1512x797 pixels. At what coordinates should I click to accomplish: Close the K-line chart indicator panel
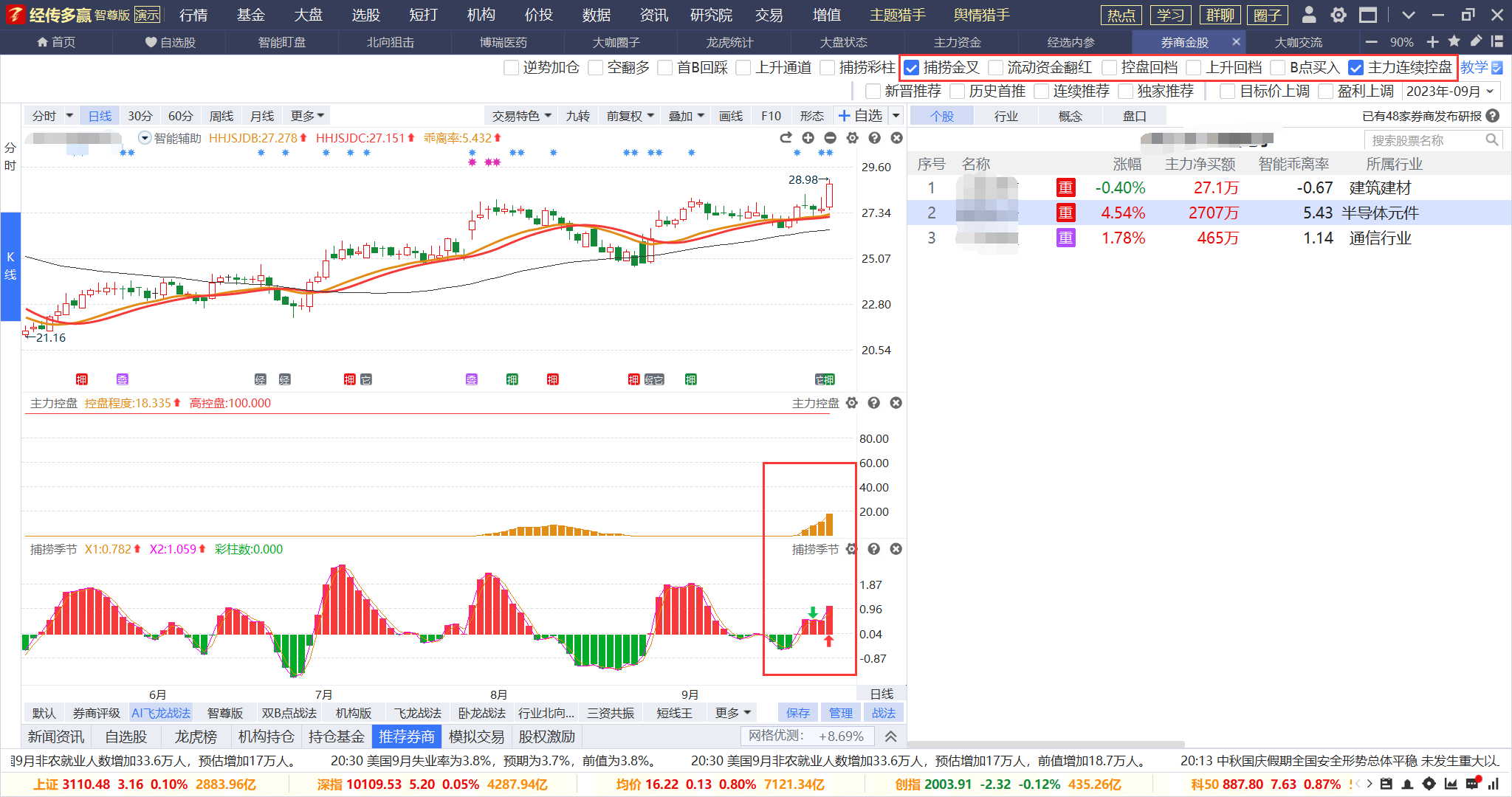coord(896,138)
